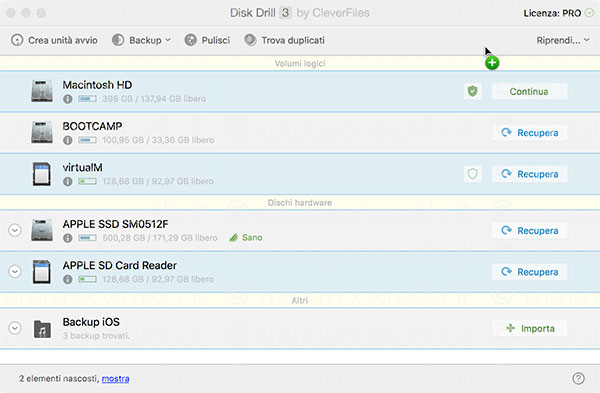The height and width of the screenshot is (393, 600).
Task: Select the BOOTCAMP volume name
Action: (92, 126)
